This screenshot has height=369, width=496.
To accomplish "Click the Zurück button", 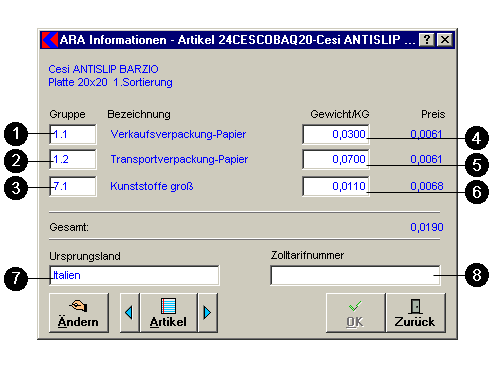I will click(x=415, y=313).
